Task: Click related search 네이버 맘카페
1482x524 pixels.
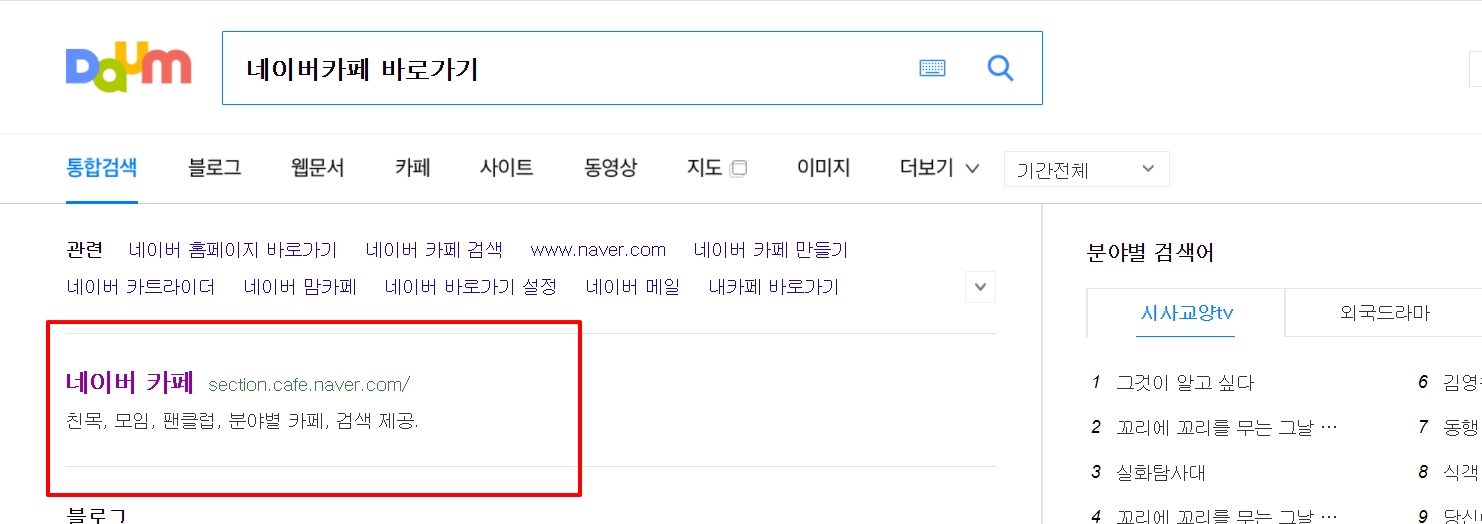Action: pos(300,287)
